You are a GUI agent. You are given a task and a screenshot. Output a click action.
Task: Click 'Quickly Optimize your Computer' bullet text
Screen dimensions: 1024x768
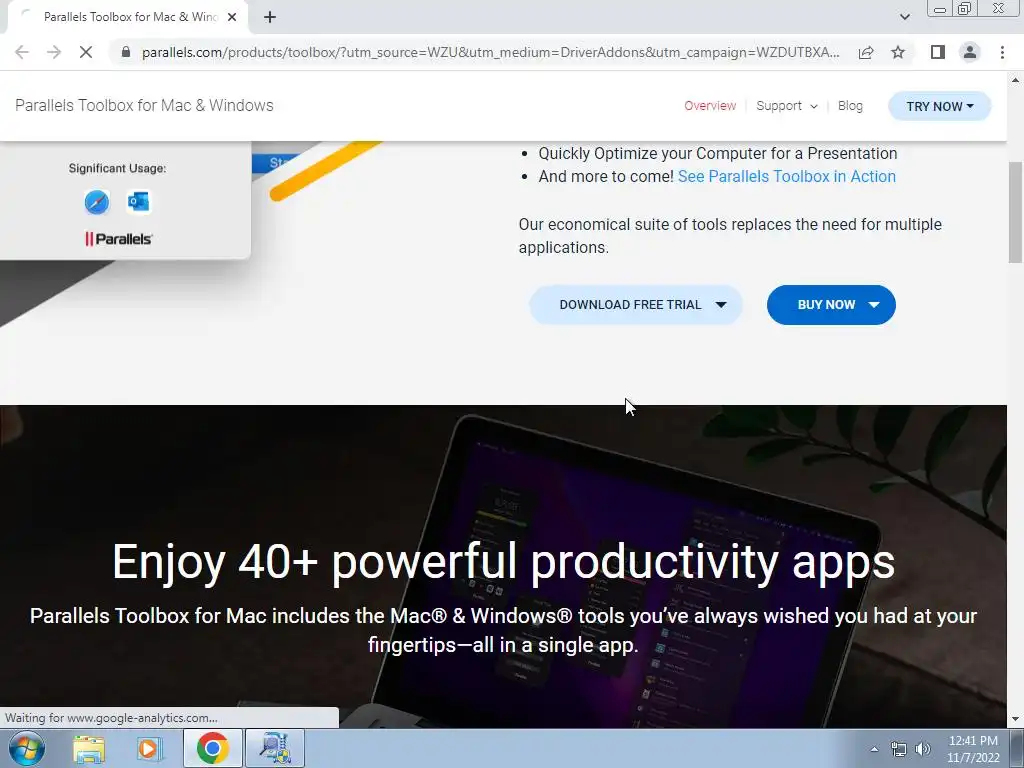(x=718, y=153)
